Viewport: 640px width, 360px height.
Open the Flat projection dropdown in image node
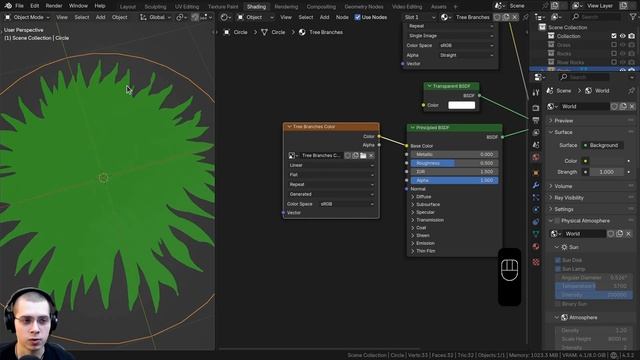[331, 175]
